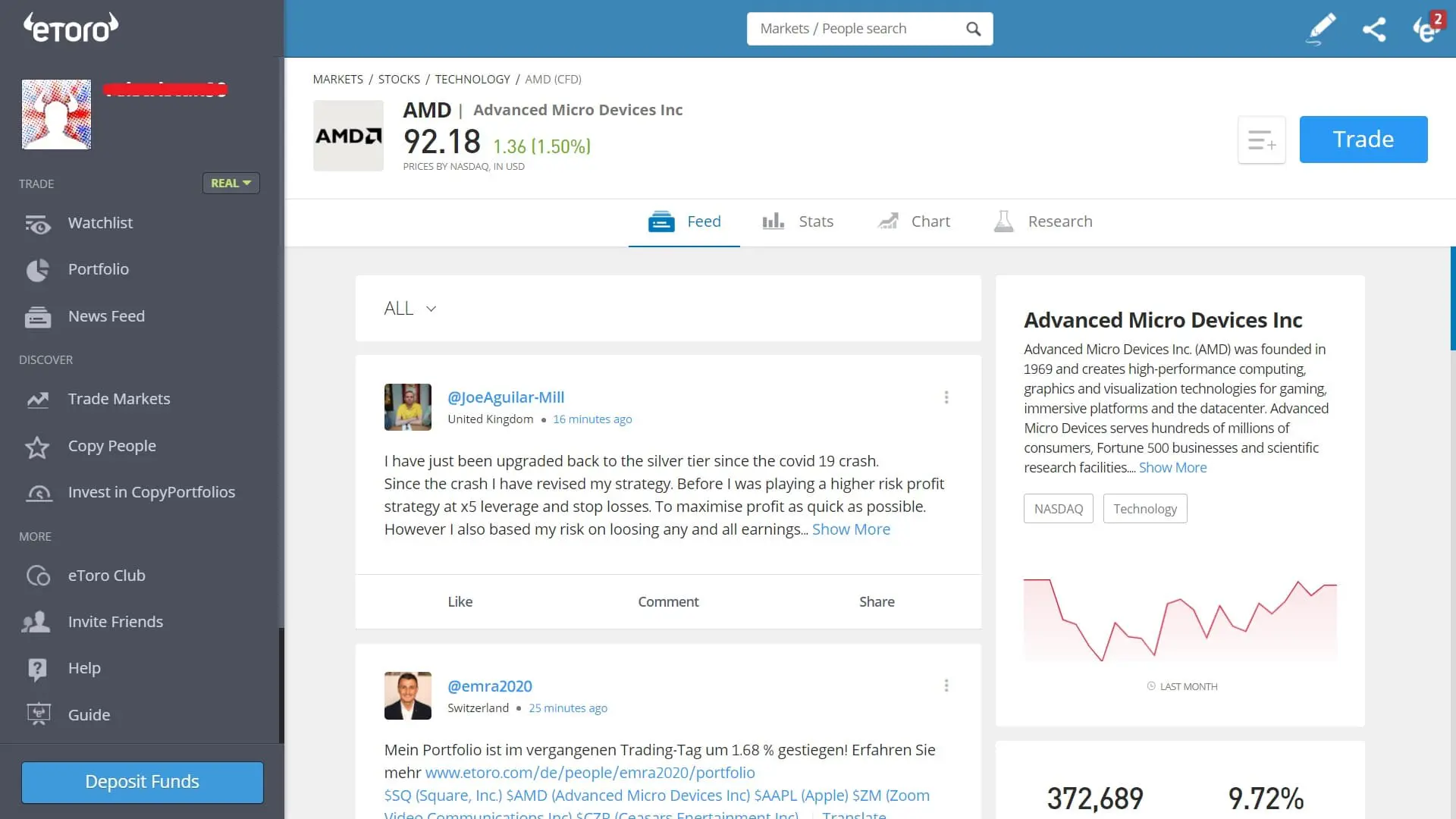This screenshot has height=819, width=1456.
Task: Click the Copy People star icon
Action: pos(38,447)
